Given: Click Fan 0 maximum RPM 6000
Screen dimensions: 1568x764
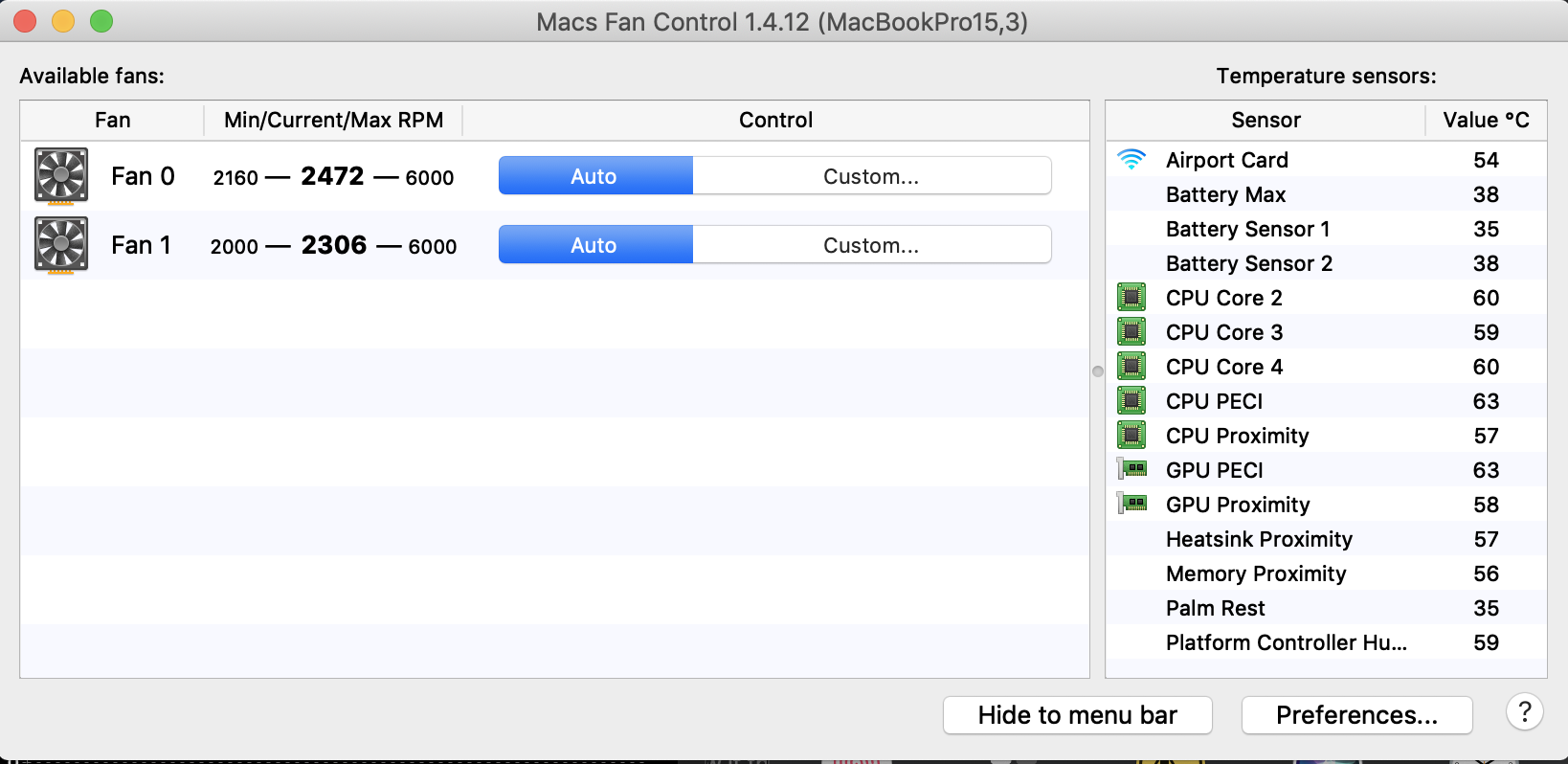Looking at the screenshot, I should (x=430, y=178).
